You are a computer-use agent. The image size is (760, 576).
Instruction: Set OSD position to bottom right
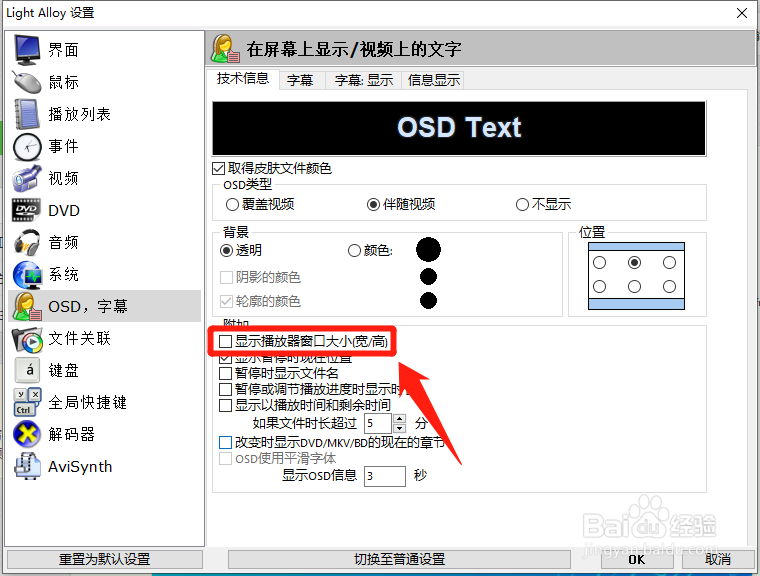pyautogui.click(x=669, y=287)
